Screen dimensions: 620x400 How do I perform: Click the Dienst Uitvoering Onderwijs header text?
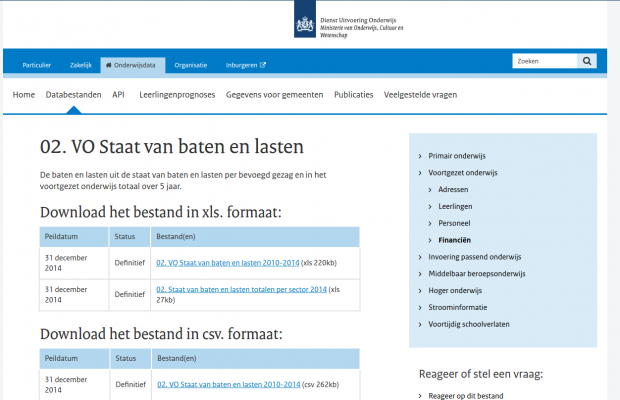pos(358,20)
